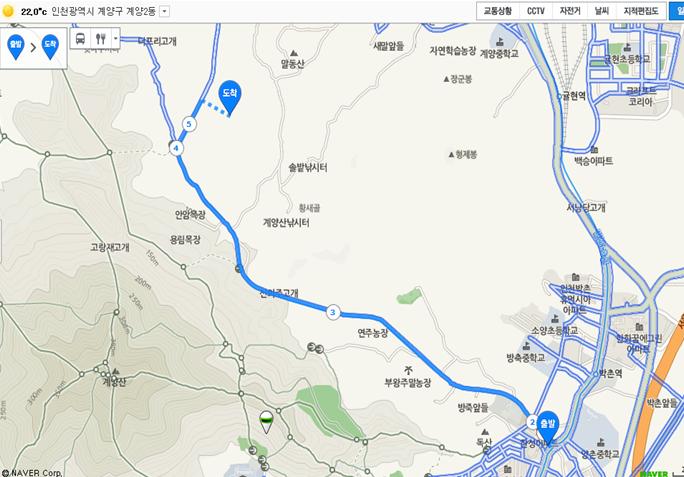The width and height of the screenshot is (684, 477).
Task: Click the 도착 destination marker on the map
Action: click(x=230, y=97)
